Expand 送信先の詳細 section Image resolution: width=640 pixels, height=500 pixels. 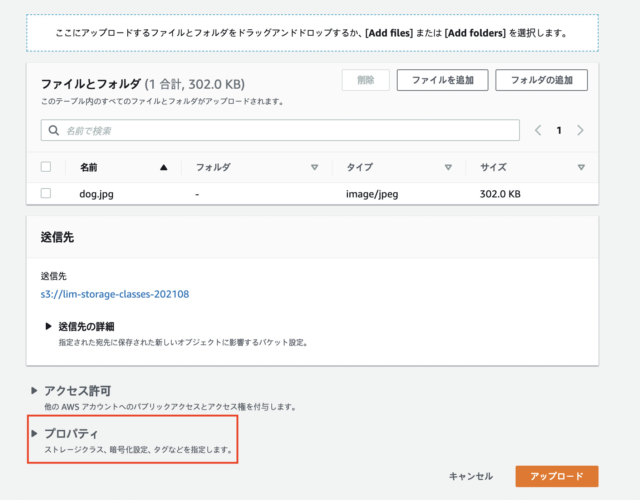[x=48, y=326]
